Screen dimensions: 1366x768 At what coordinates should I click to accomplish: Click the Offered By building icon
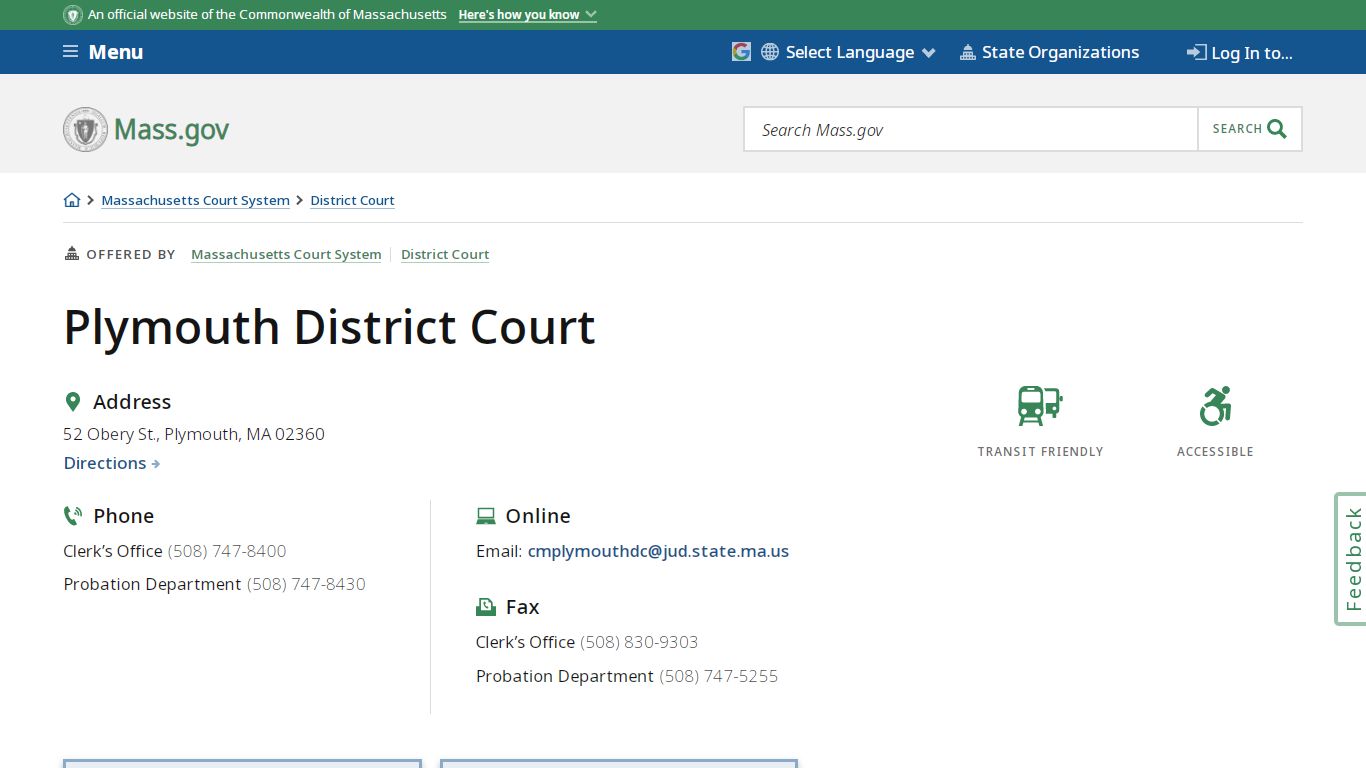click(72, 254)
